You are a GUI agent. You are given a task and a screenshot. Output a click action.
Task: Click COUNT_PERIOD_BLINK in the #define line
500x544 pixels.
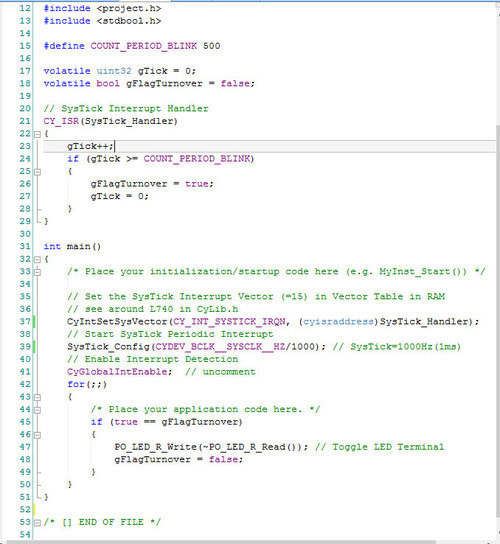pos(144,46)
